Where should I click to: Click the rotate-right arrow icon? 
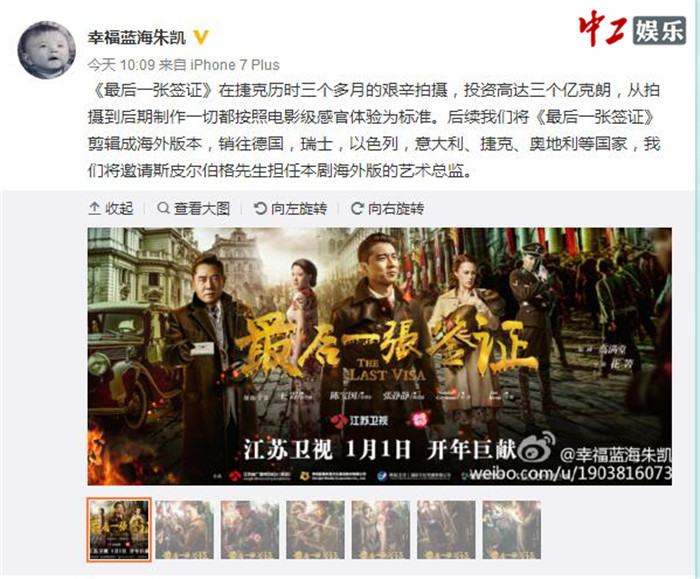pyautogui.click(x=357, y=208)
